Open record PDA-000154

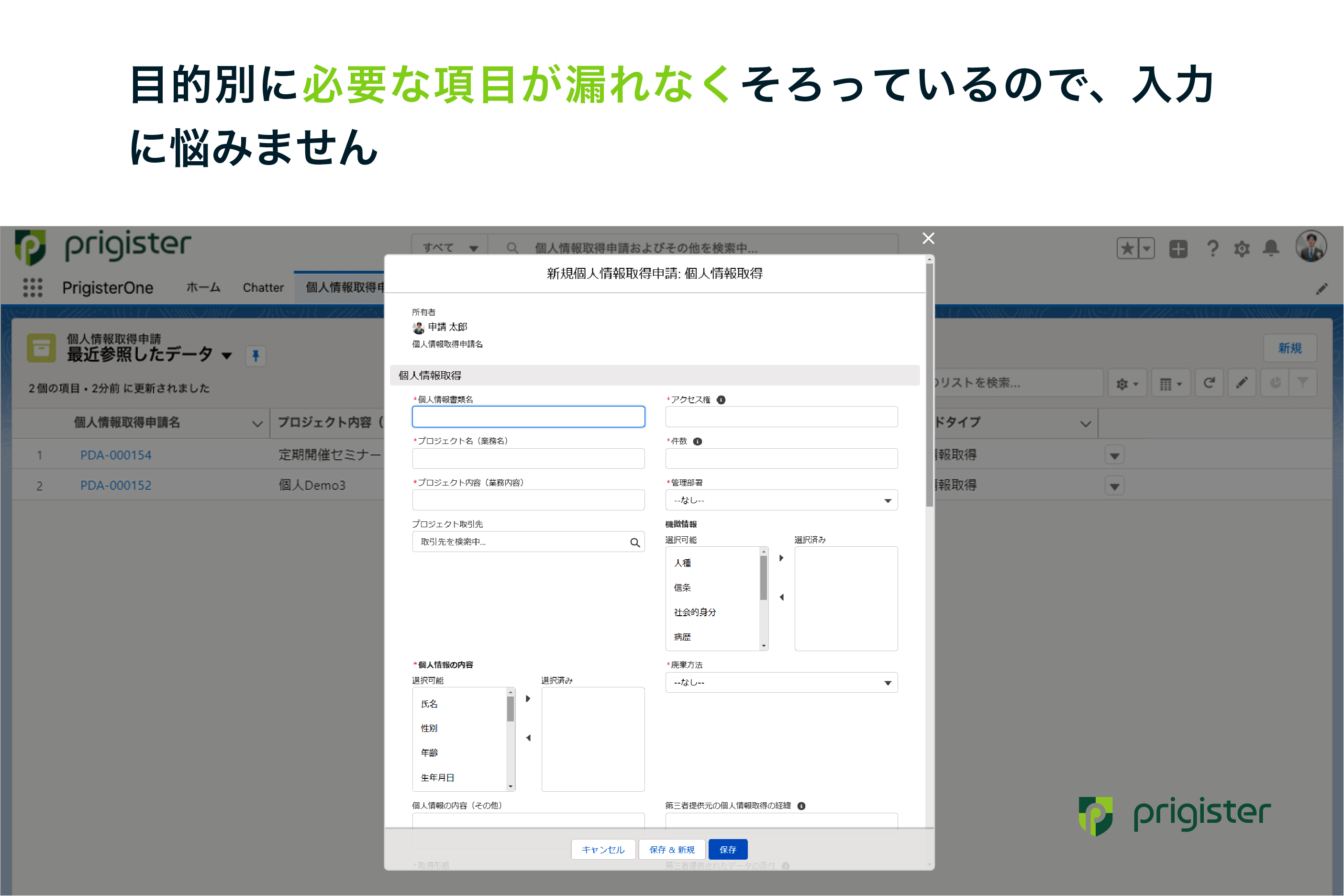click(x=115, y=455)
